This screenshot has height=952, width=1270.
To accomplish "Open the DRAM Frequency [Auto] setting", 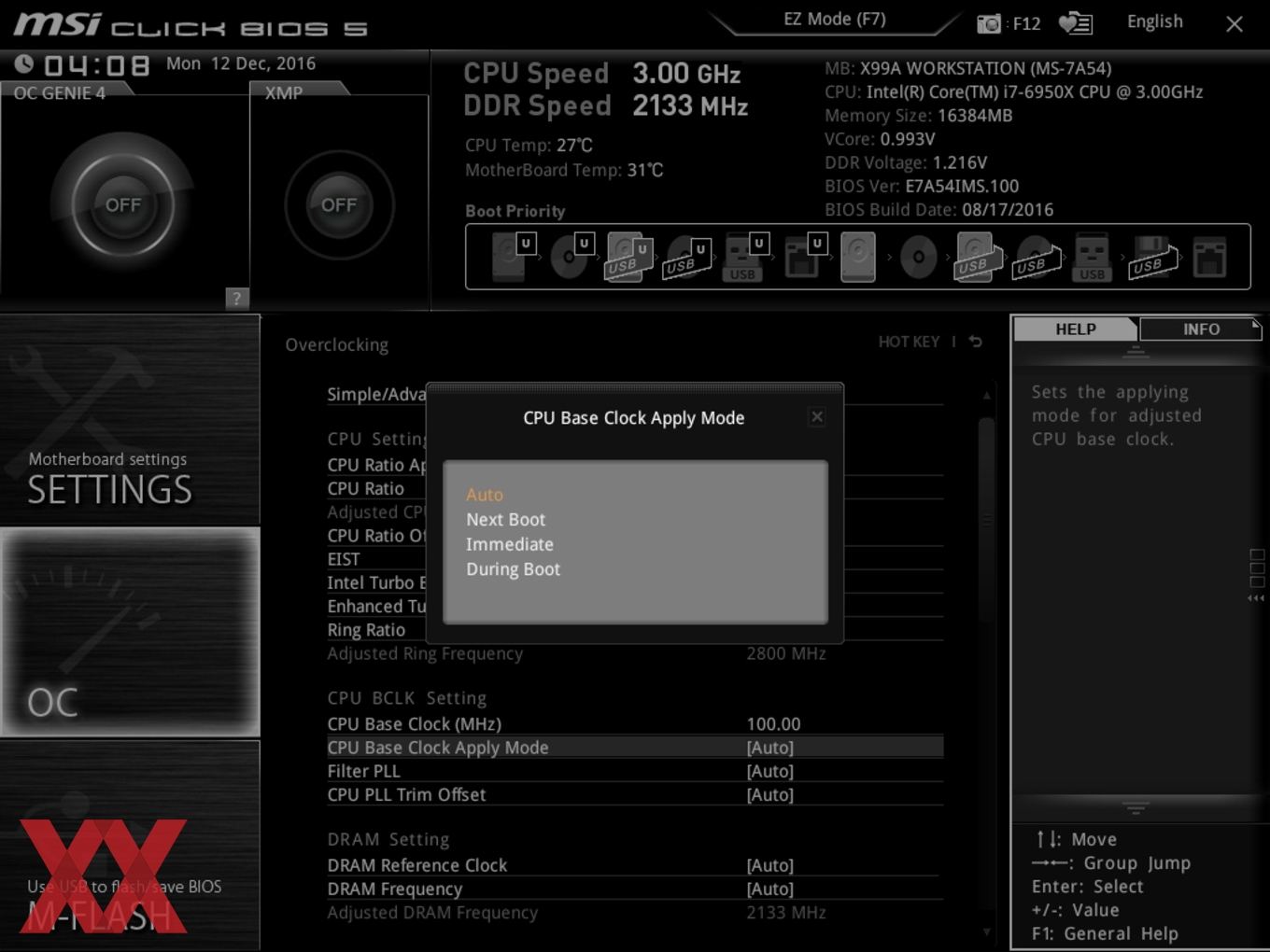I will (635, 889).
